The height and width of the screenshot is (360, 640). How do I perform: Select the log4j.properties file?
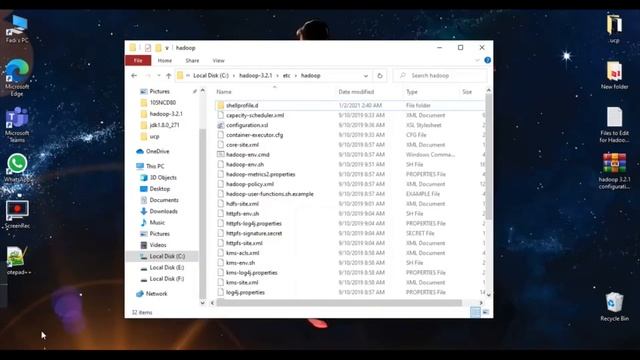tap(245, 292)
